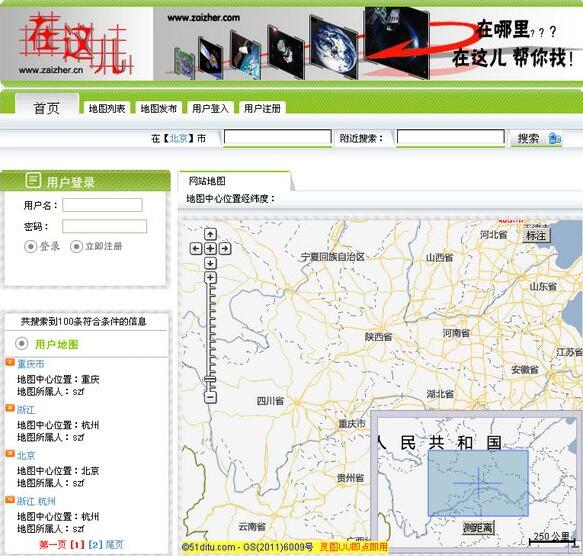Click the 北京 city link in search bar
Viewport: 583px width, 556px height.
pyautogui.click(x=179, y=138)
